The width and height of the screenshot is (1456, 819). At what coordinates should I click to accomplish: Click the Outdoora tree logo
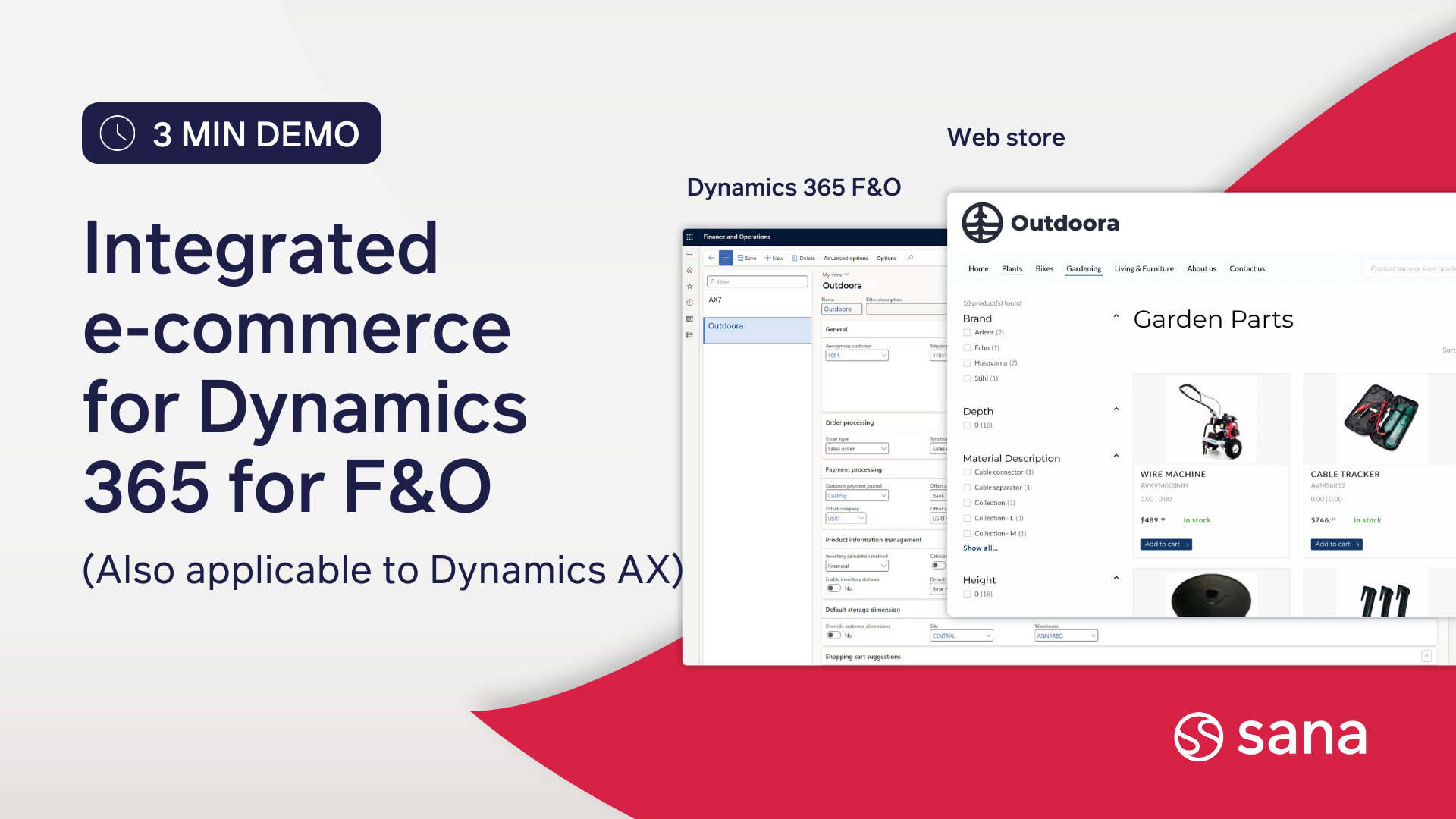982,223
